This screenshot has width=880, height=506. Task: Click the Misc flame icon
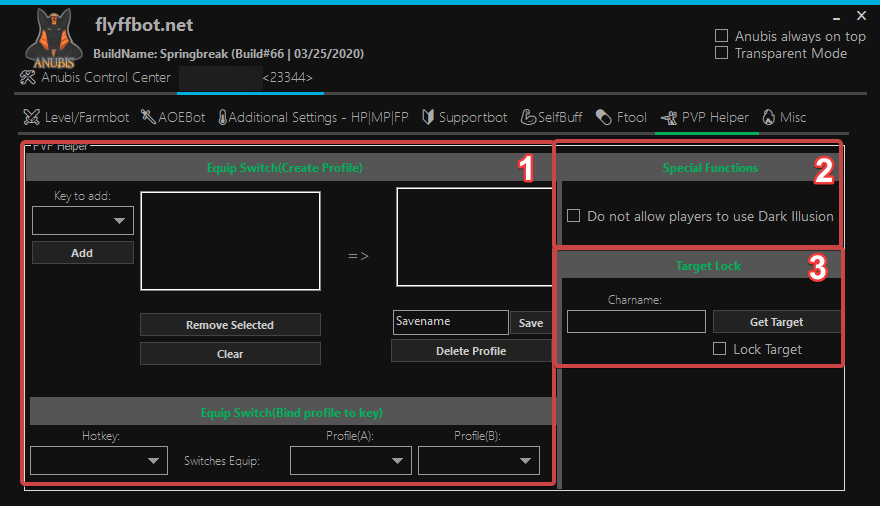[768, 117]
